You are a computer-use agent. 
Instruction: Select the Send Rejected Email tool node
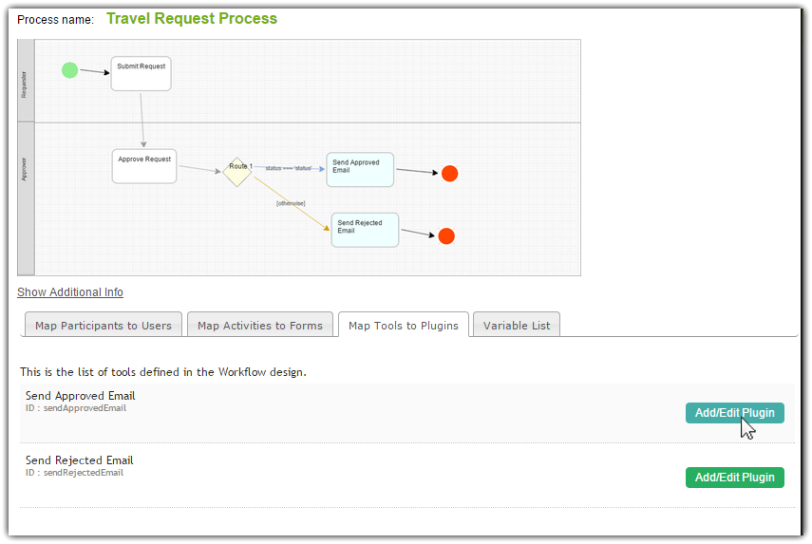pyautogui.click(x=365, y=230)
